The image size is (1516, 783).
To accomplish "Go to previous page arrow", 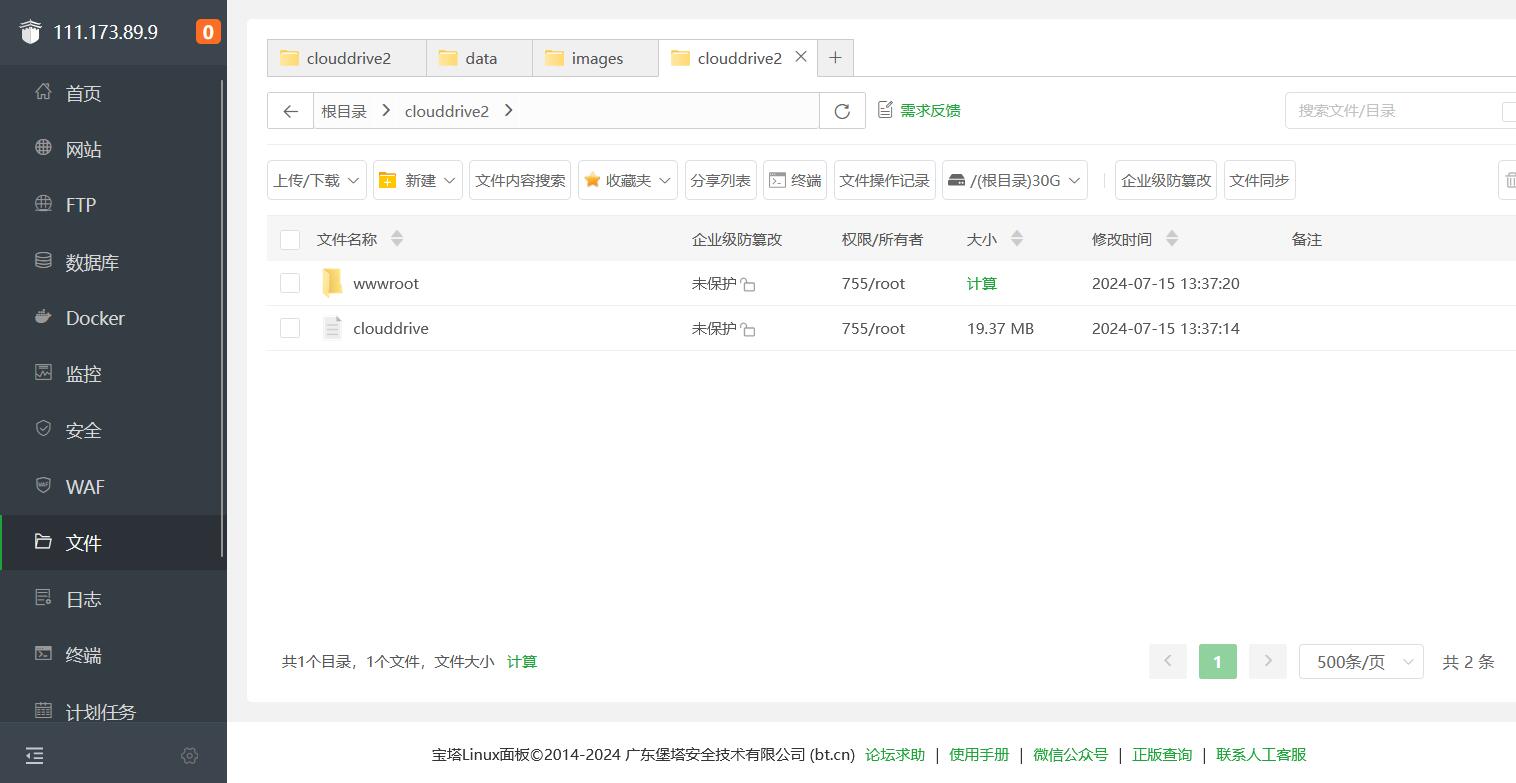I will [1168, 661].
